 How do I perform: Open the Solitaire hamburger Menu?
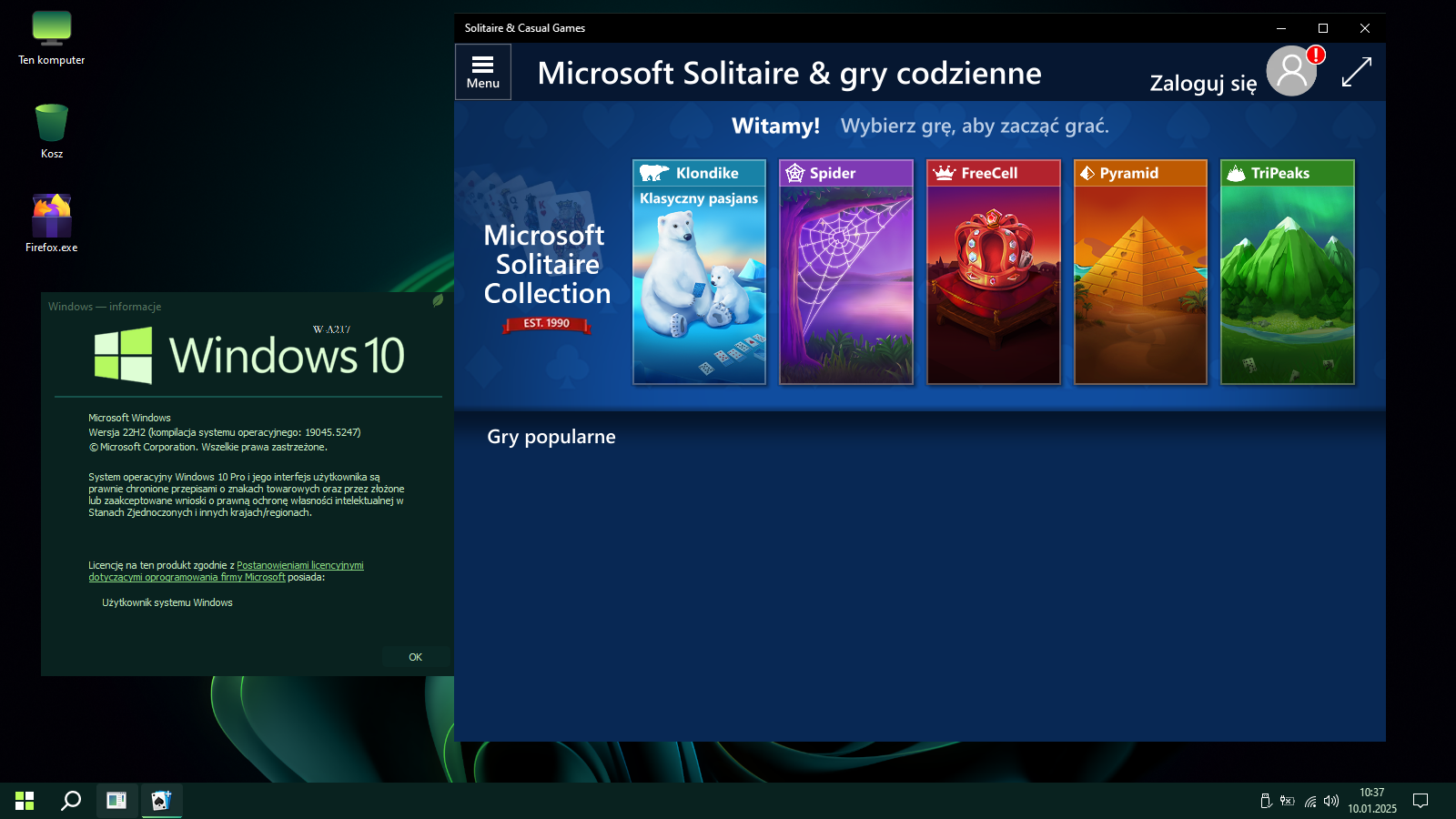point(483,72)
